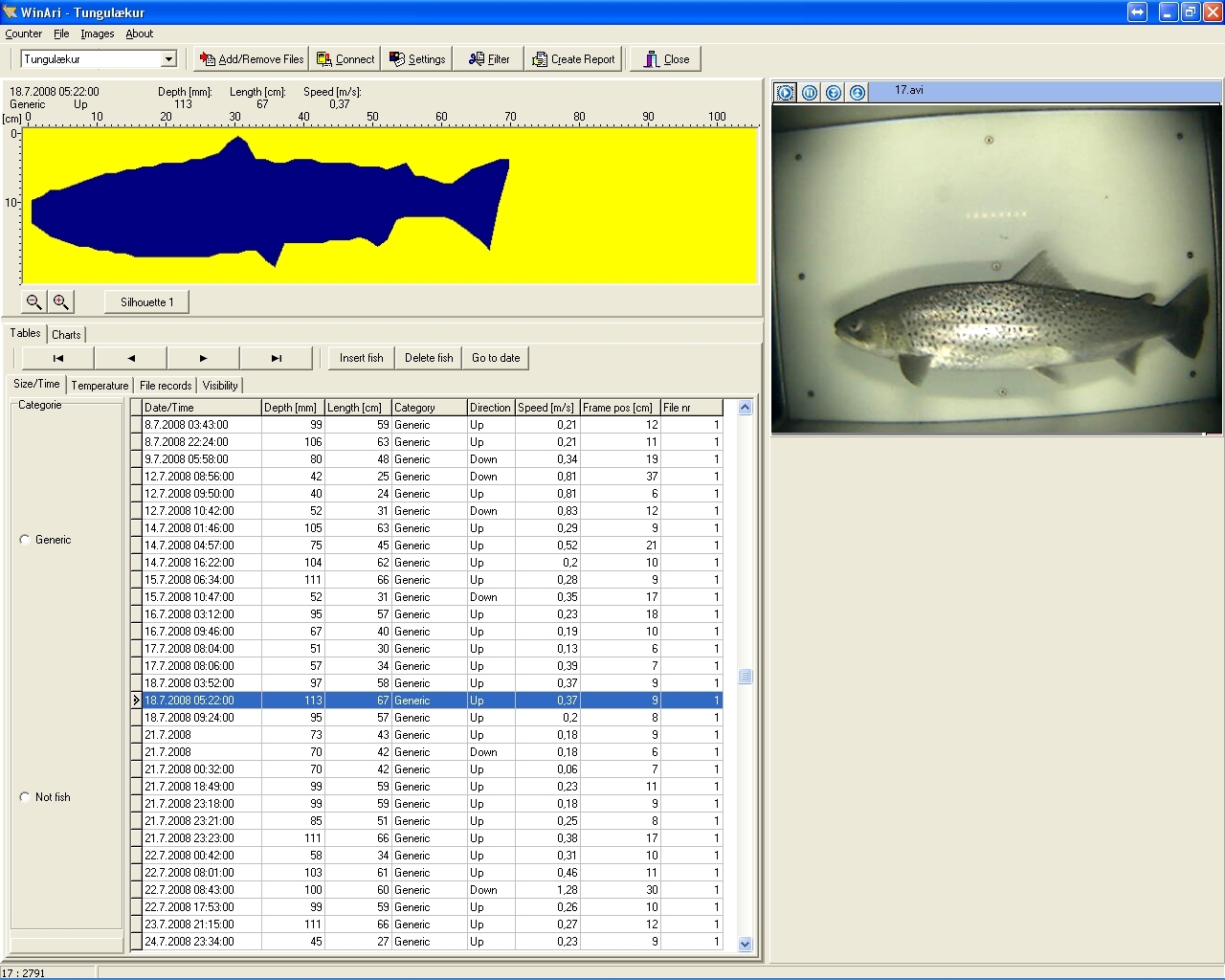The image size is (1225, 980).
Task: Open the File menu
Action: coord(61,33)
